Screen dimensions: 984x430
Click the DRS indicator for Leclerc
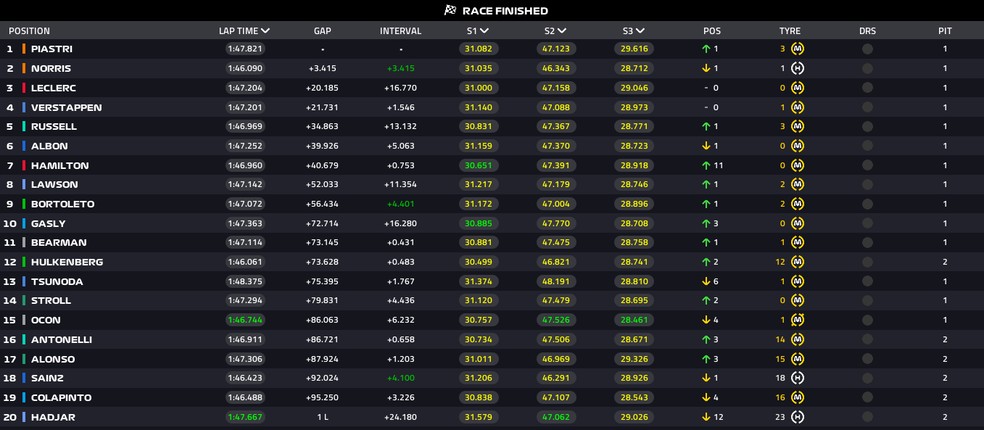click(x=867, y=88)
